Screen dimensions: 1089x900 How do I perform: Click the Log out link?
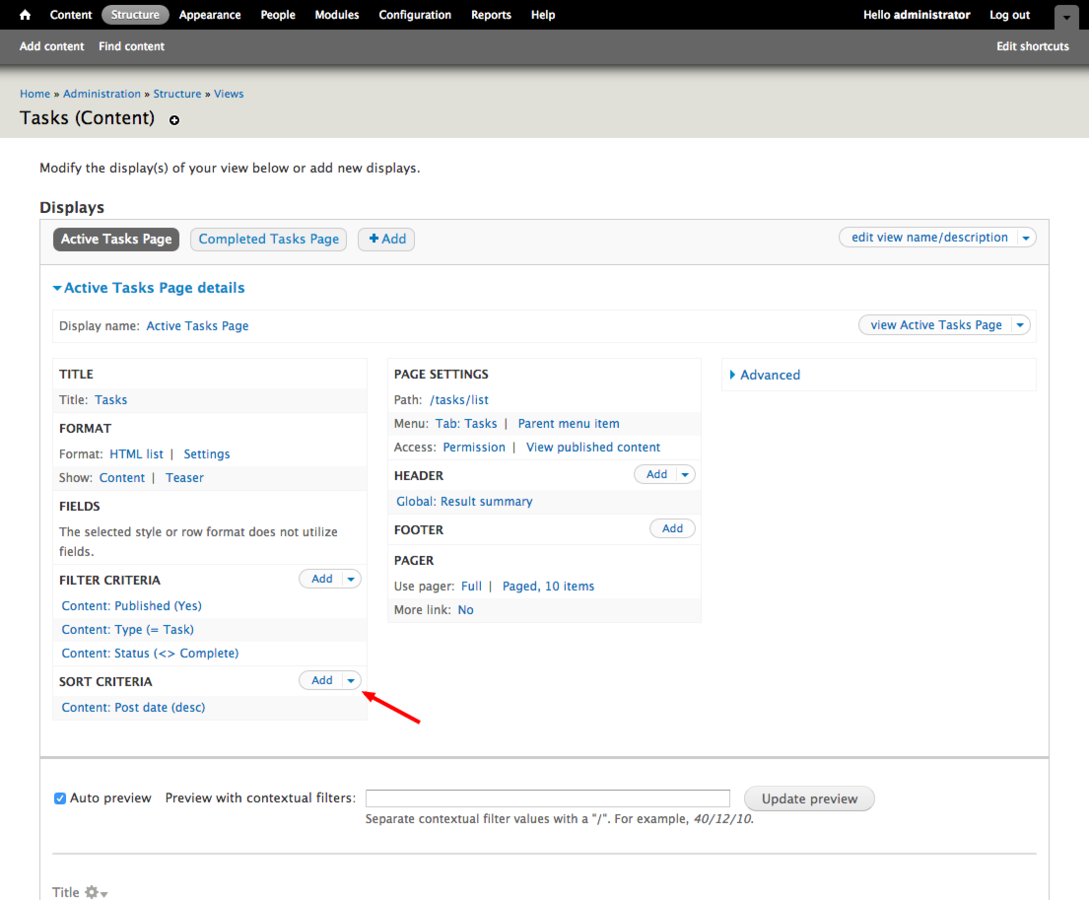pyautogui.click(x=1009, y=15)
